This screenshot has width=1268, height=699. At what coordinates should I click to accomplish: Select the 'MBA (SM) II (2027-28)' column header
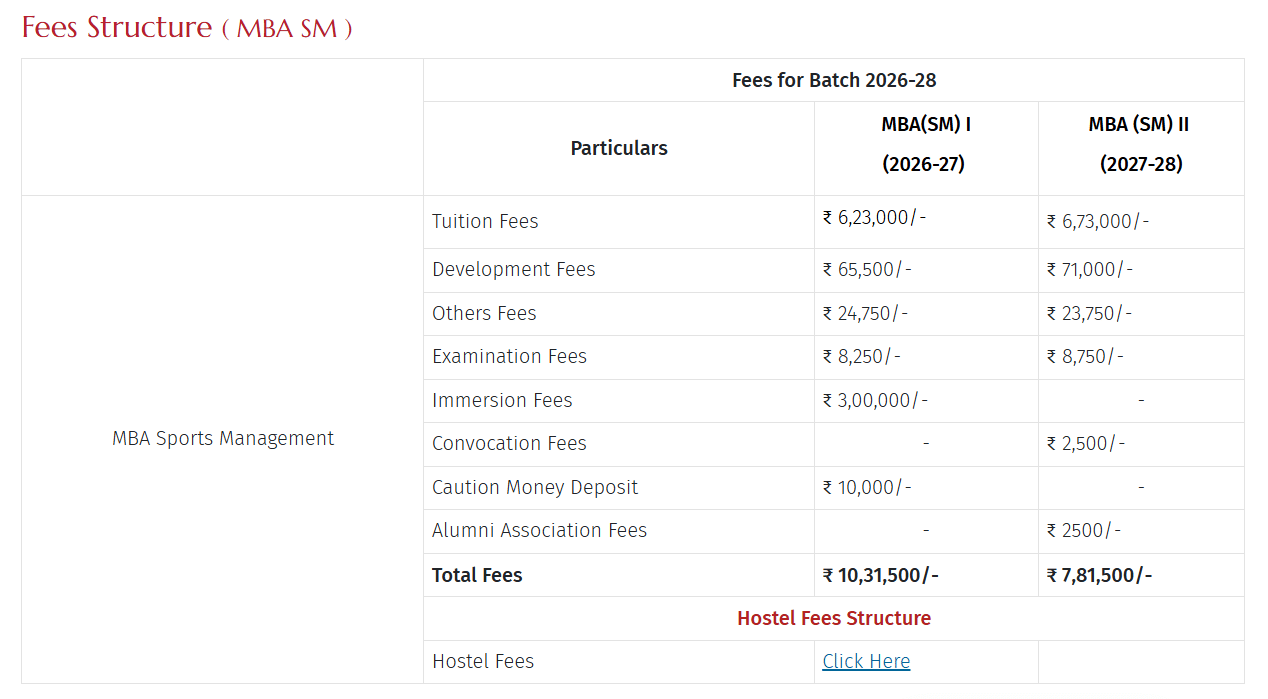tap(1140, 145)
